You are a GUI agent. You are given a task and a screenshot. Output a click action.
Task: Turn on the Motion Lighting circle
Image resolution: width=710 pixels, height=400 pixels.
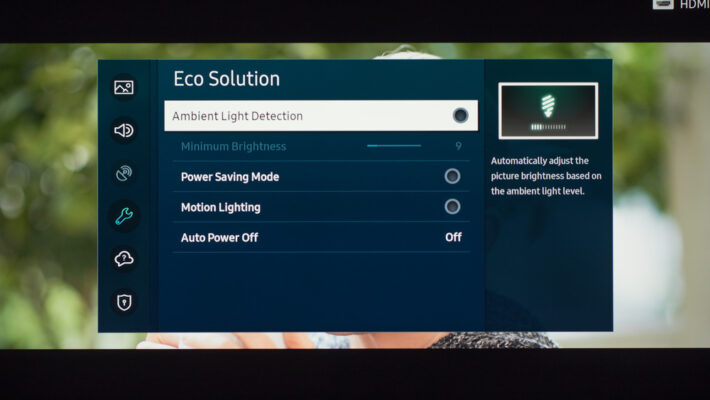coord(452,207)
